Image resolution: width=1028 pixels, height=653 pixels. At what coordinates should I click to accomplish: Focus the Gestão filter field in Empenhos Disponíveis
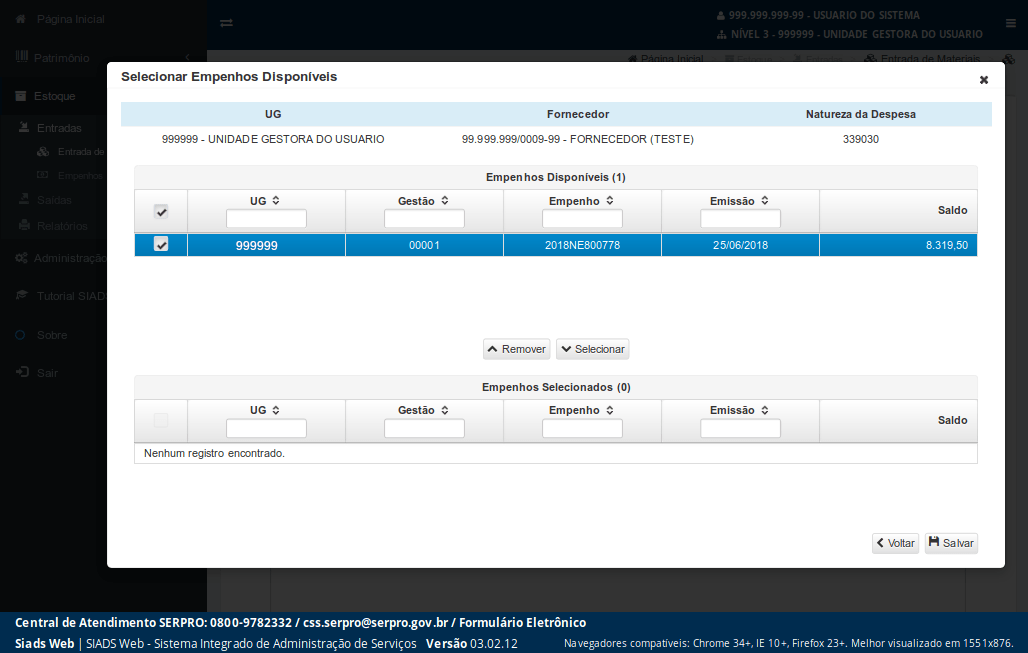[424, 219]
